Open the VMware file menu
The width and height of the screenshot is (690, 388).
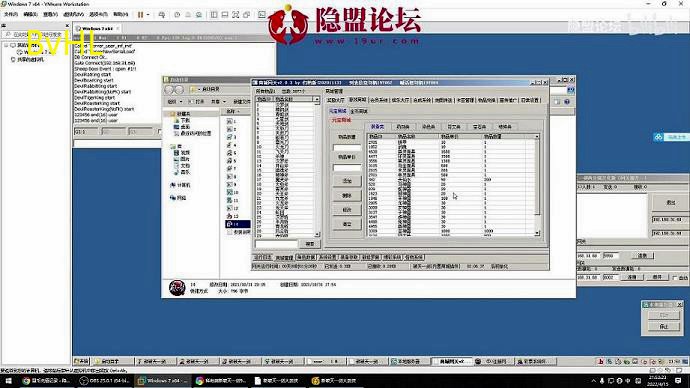pos(11,15)
